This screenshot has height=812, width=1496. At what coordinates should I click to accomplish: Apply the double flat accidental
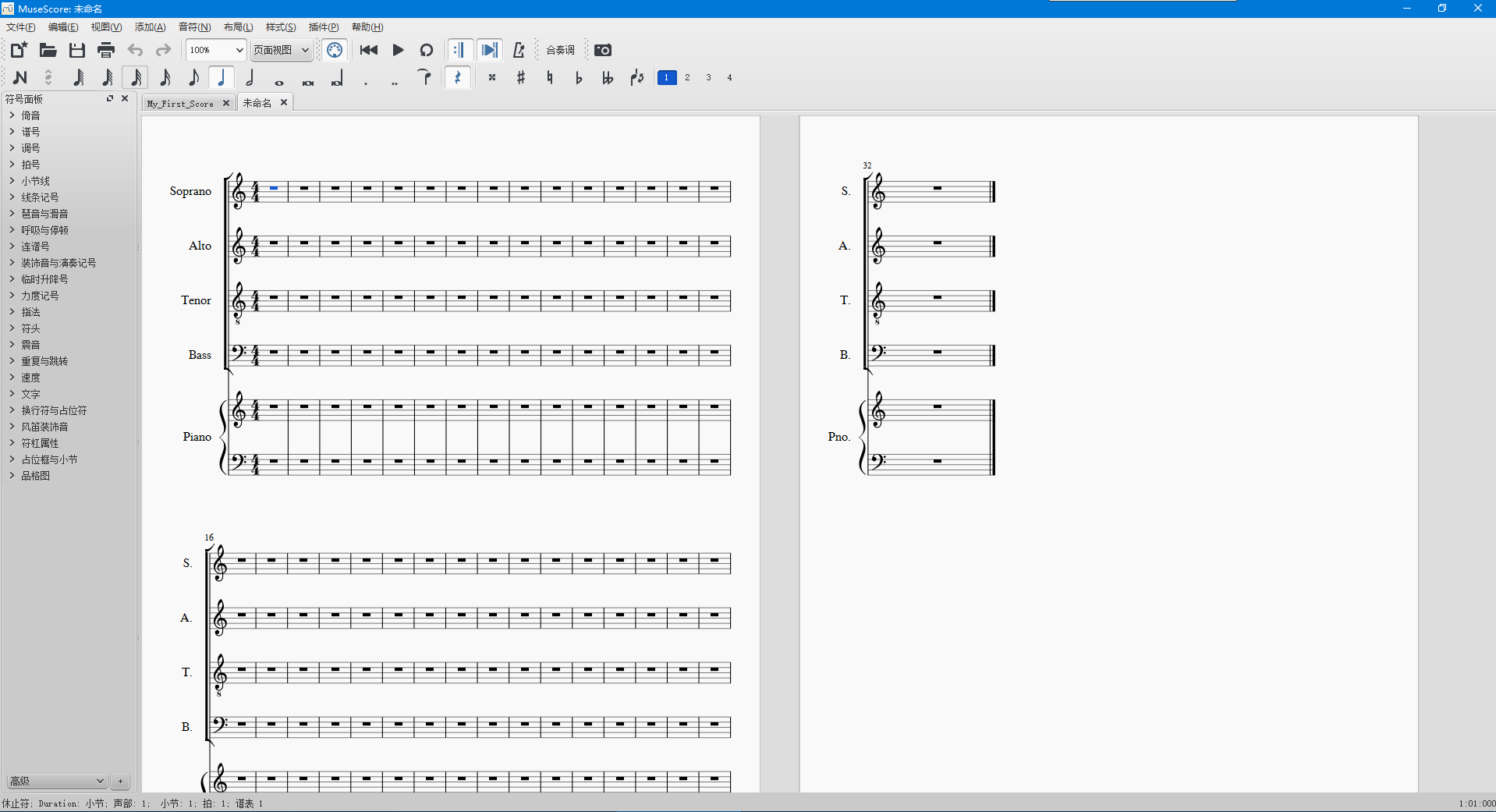(x=608, y=77)
